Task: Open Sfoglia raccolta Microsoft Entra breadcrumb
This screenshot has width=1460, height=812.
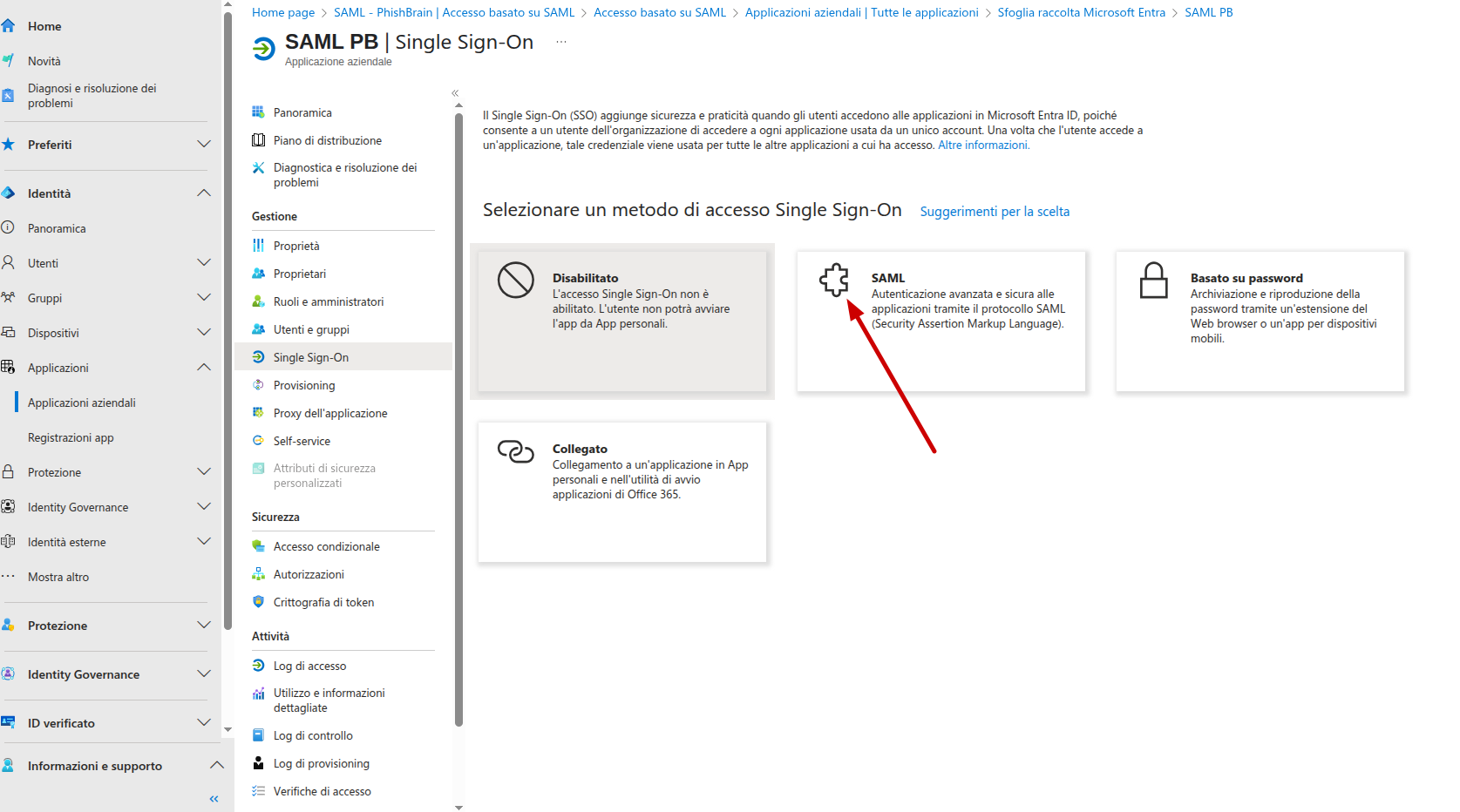Action: coord(1082,12)
